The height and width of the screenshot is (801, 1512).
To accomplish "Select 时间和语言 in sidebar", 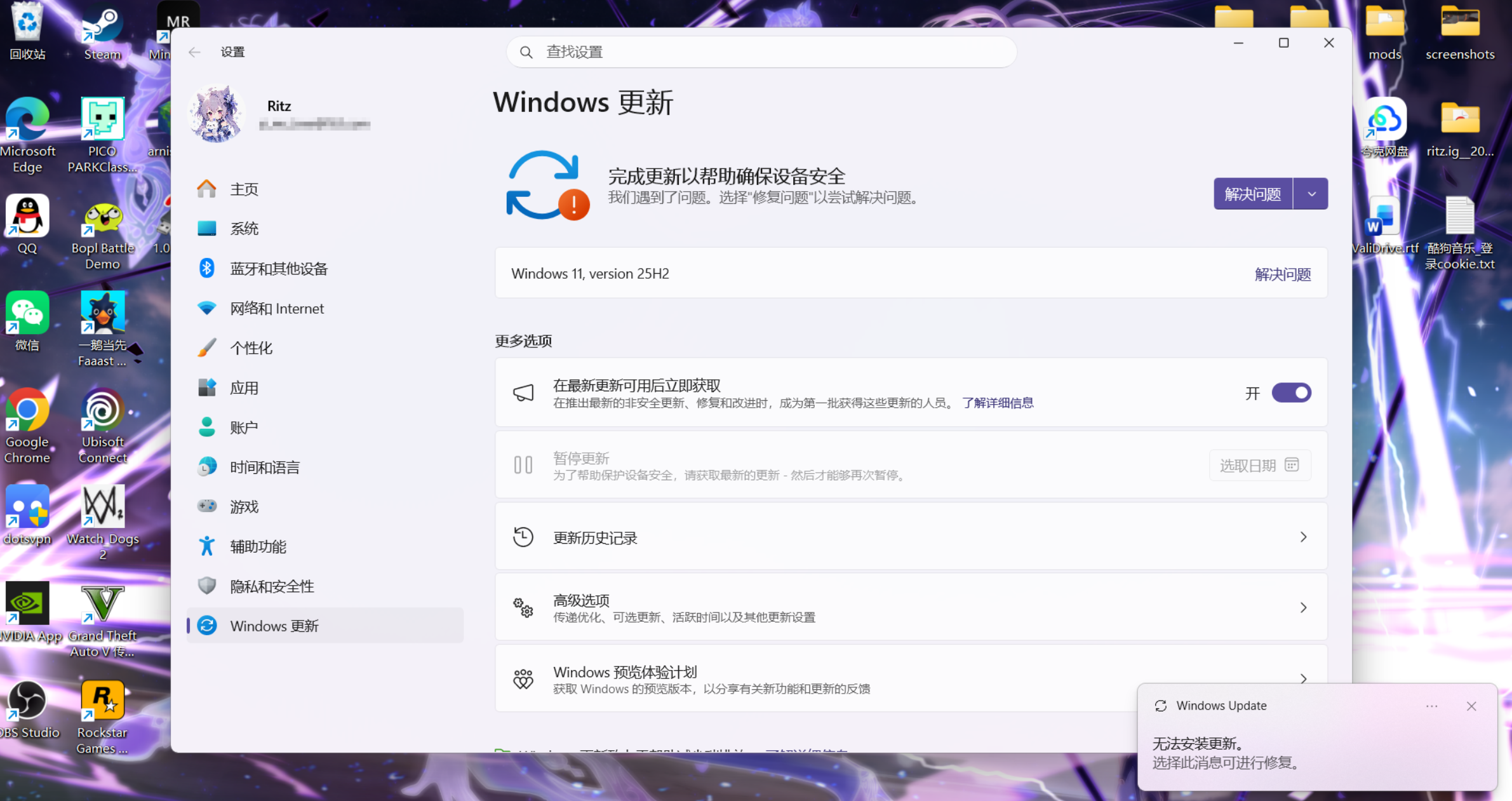I will coord(324,468).
